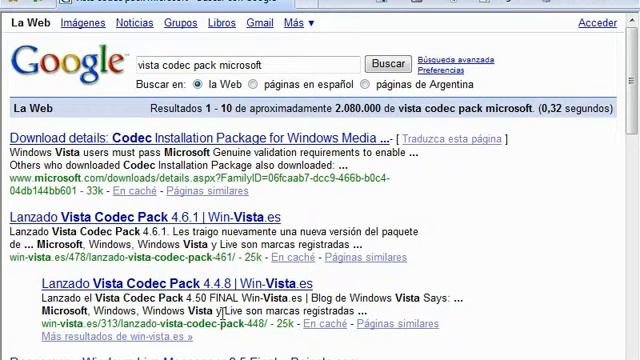Click '(0,32 segundos)' results time text

(x=576, y=108)
